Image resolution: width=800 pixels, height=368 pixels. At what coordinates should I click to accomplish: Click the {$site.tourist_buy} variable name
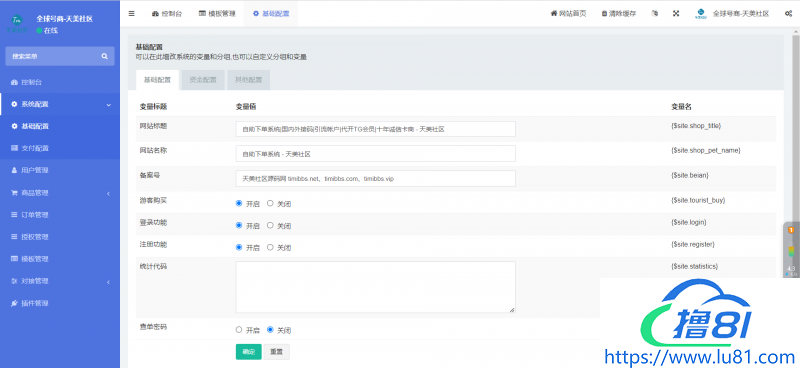click(697, 200)
